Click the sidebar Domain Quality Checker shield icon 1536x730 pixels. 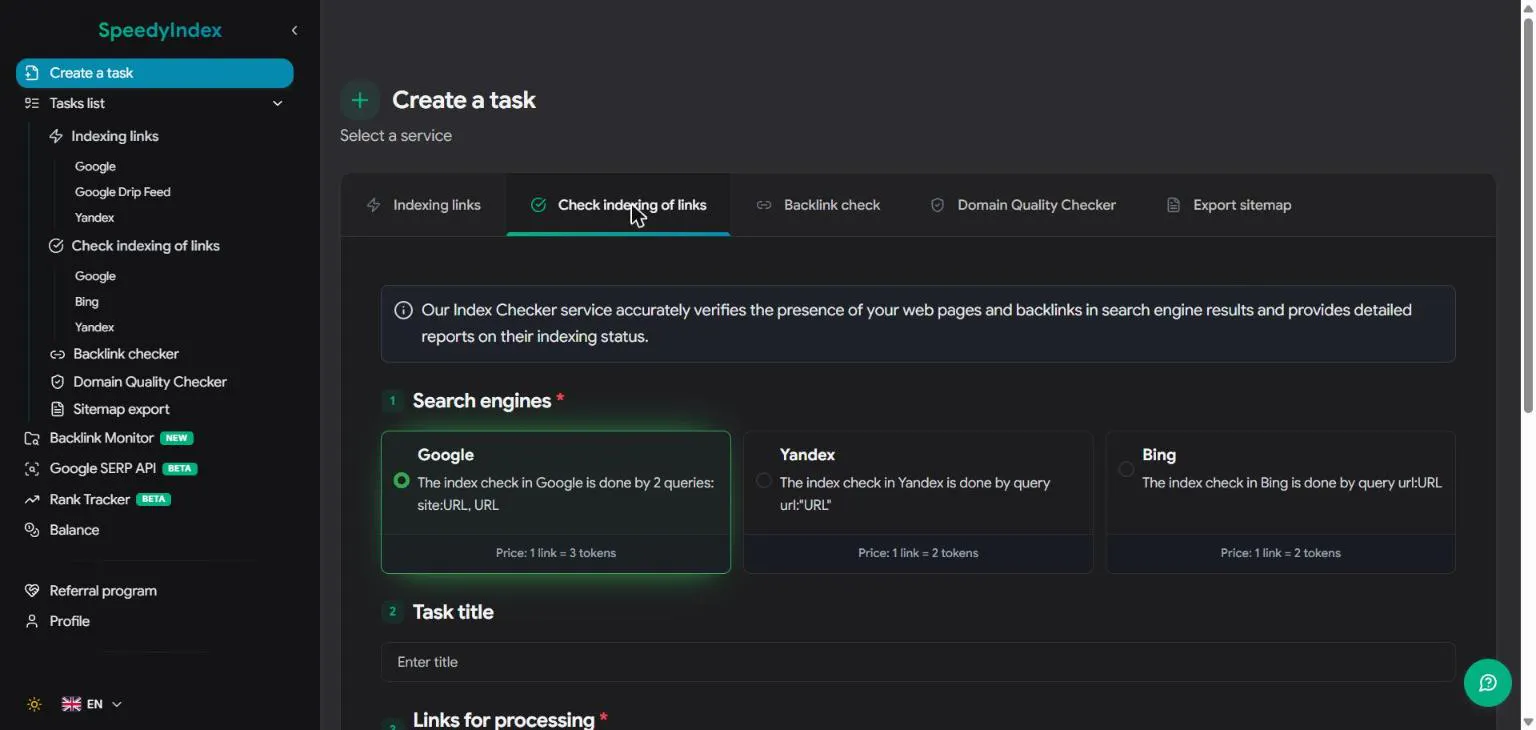(57, 382)
